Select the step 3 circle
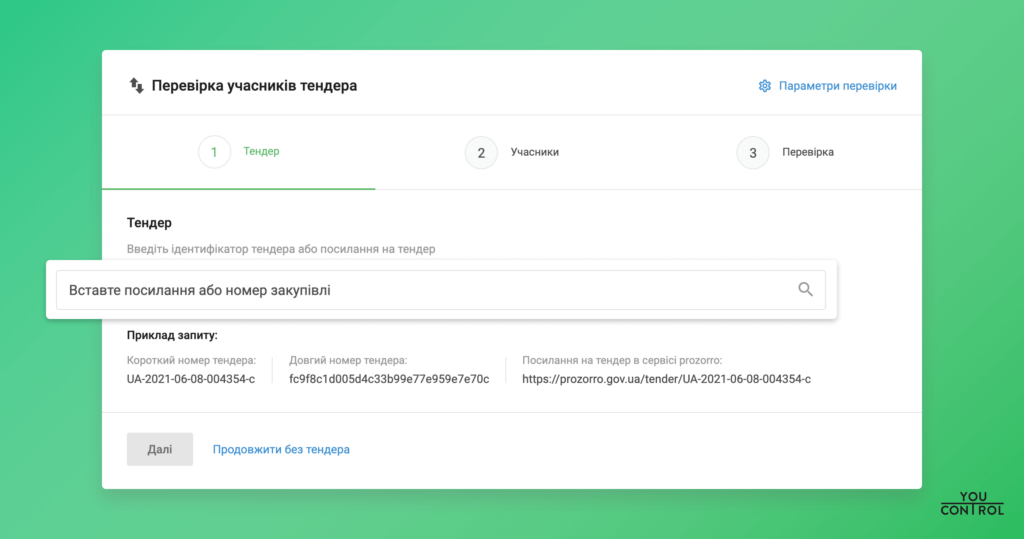Screen dimensions: 1024x539 click(x=752, y=153)
